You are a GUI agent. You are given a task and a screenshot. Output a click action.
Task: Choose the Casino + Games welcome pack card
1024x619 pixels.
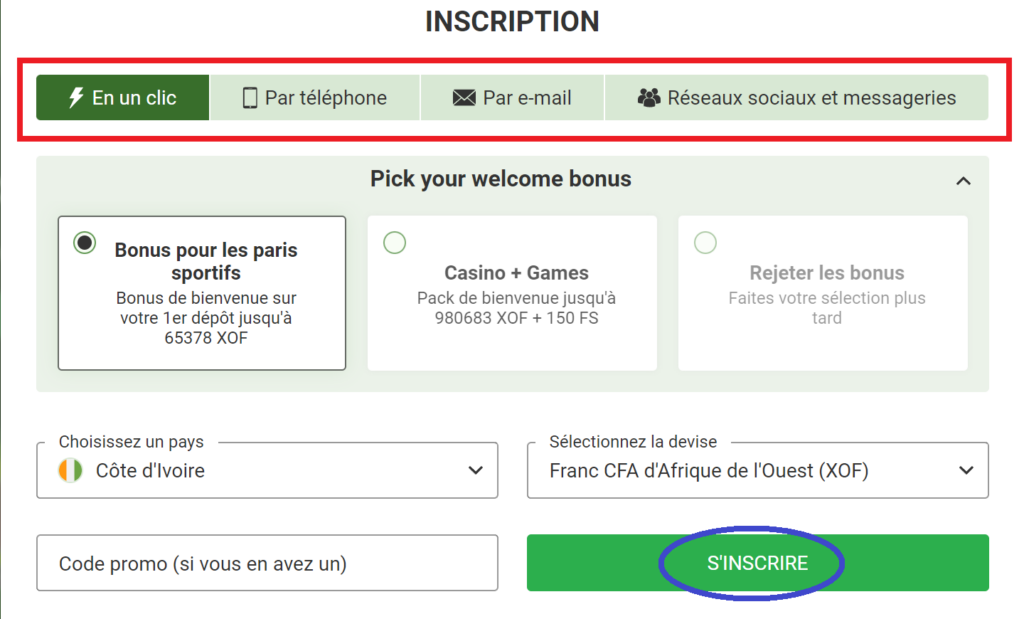[512, 292]
